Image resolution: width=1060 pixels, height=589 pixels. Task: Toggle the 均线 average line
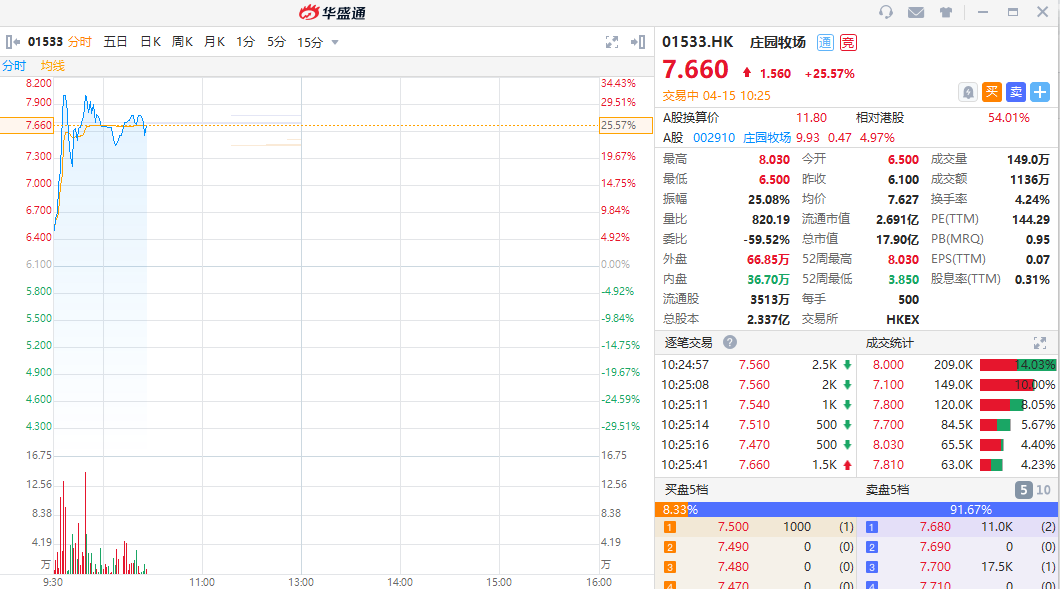tap(52, 65)
